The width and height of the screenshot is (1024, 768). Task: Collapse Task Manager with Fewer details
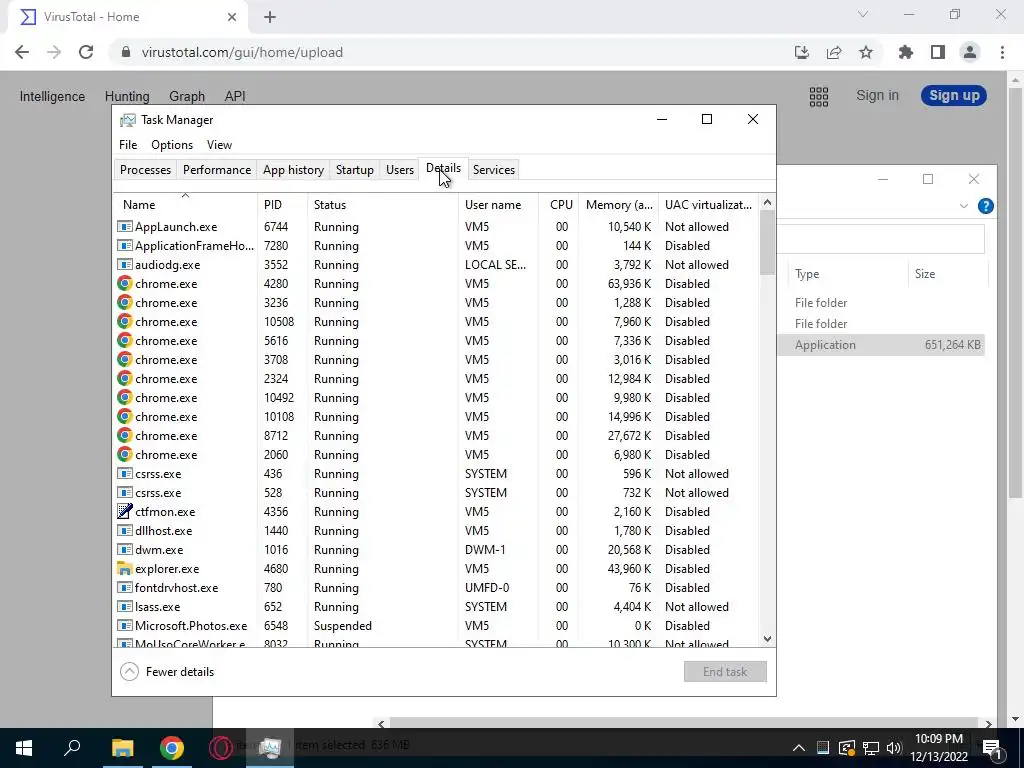(167, 671)
